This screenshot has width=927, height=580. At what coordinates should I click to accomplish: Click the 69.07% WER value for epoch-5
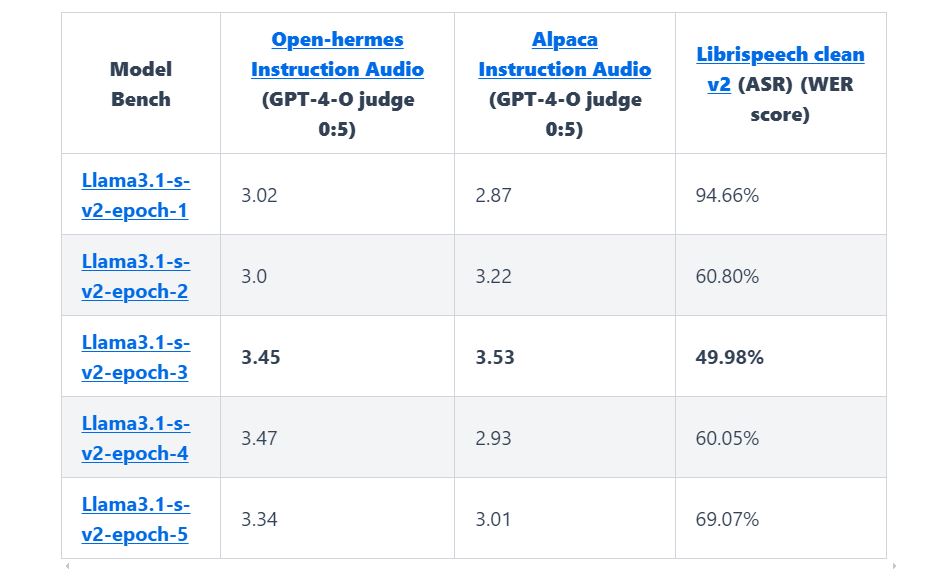coord(727,519)
